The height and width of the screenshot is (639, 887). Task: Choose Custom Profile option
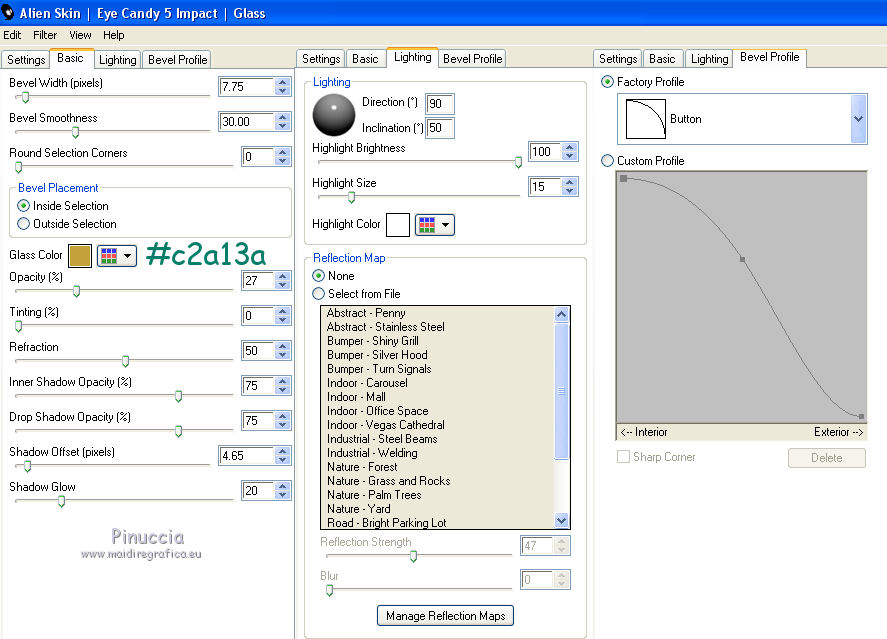608,161
